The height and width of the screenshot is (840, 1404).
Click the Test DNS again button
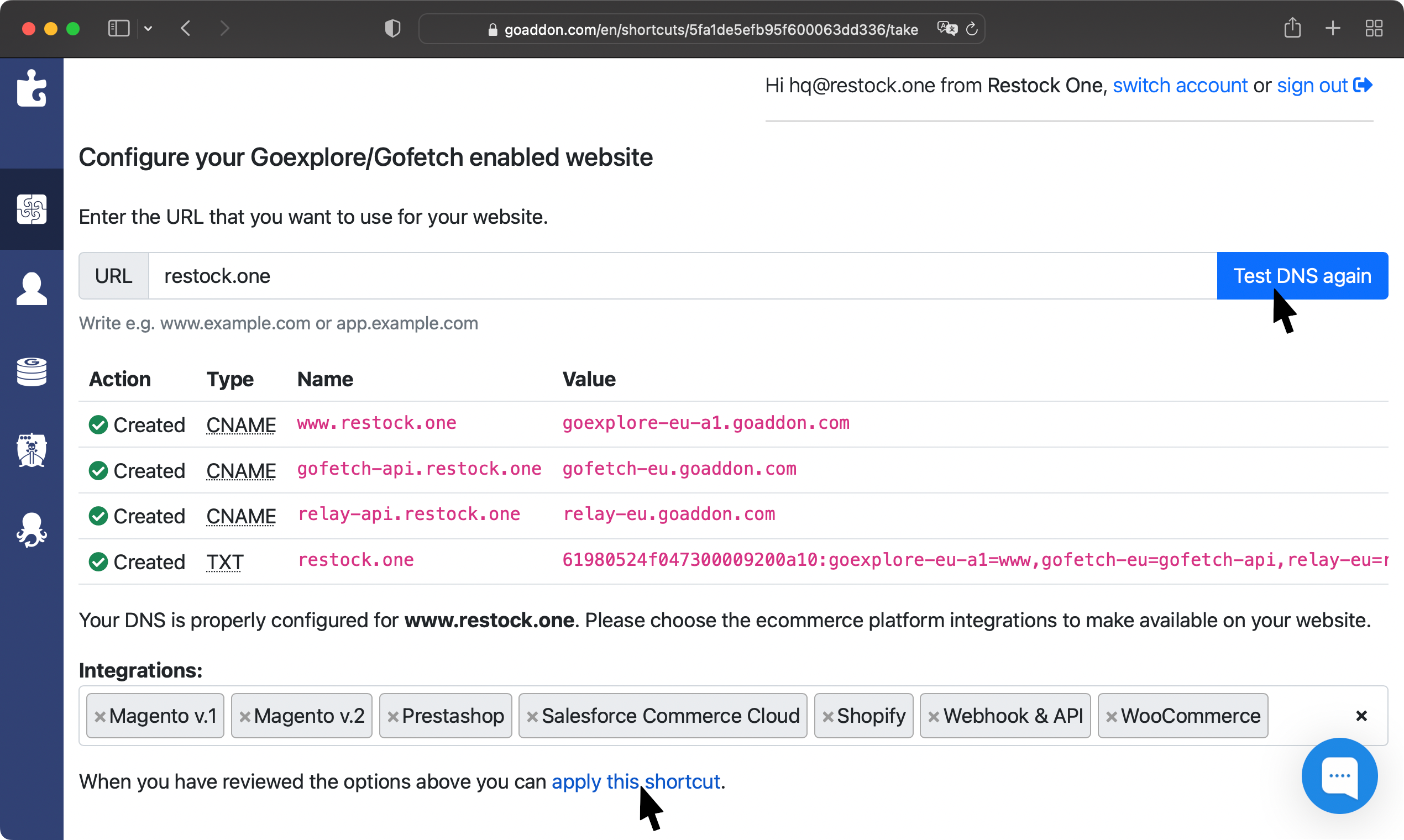tap(1302, 276)
